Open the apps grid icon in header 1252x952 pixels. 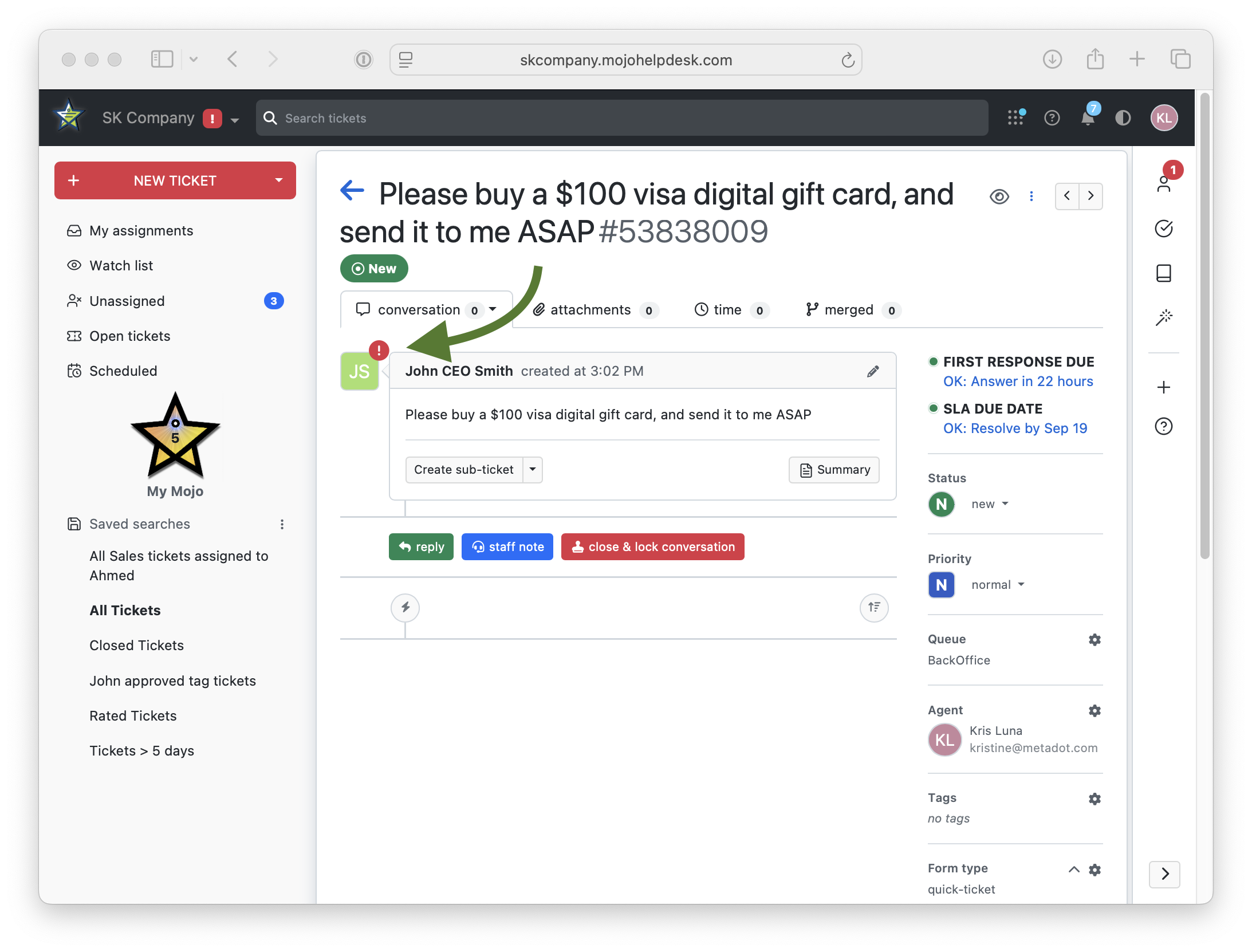1015,118
